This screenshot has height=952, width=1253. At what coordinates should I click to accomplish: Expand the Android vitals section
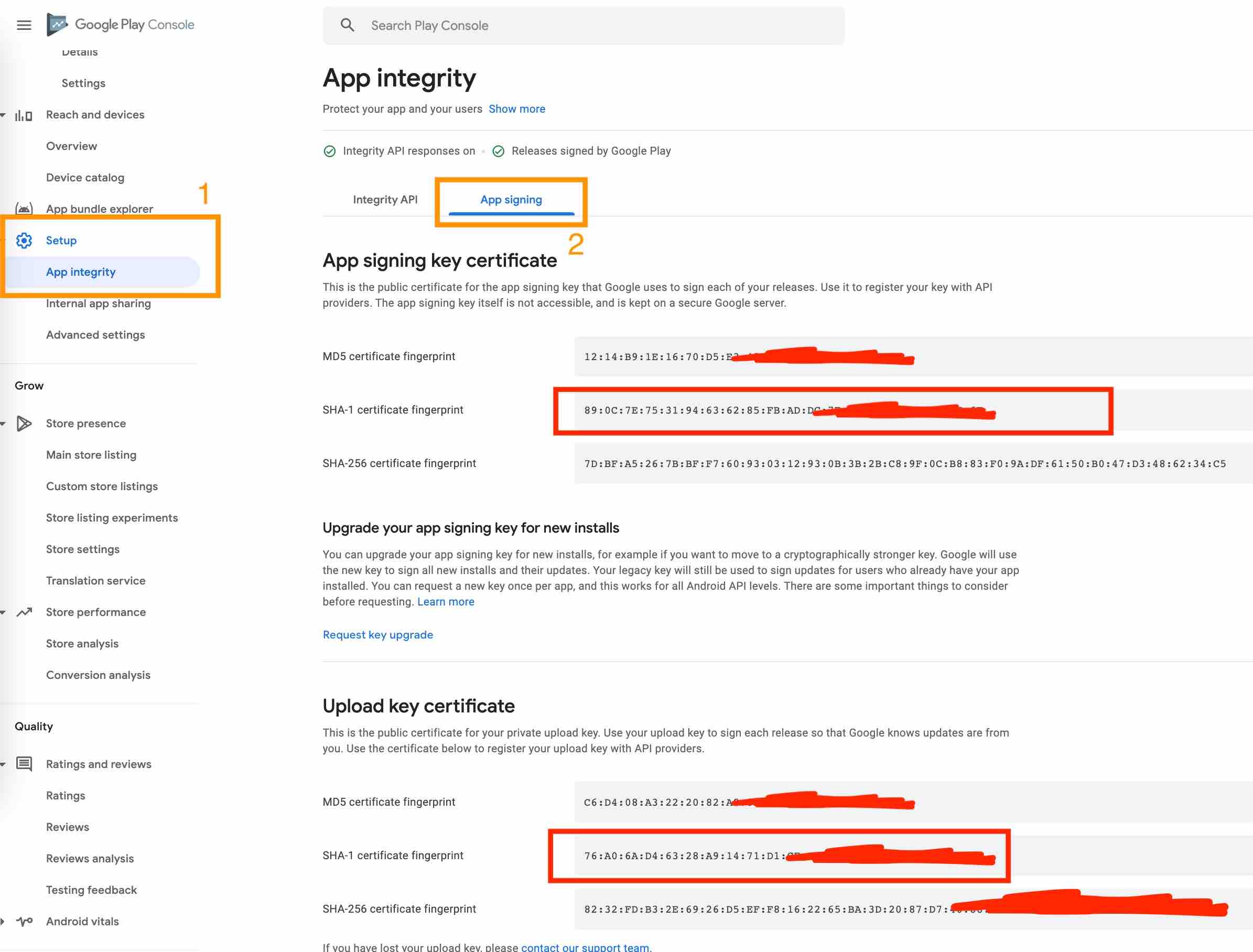(3, 922)
